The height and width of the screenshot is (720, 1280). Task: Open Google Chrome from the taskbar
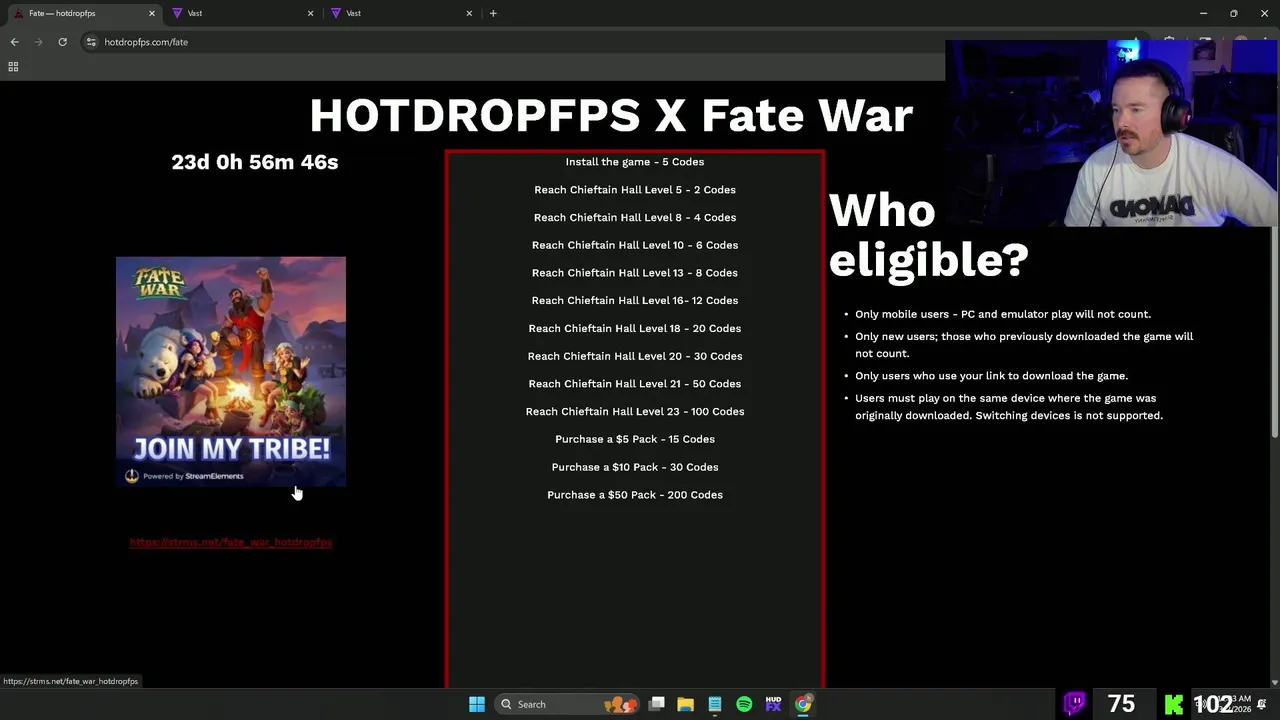(803, 704)
